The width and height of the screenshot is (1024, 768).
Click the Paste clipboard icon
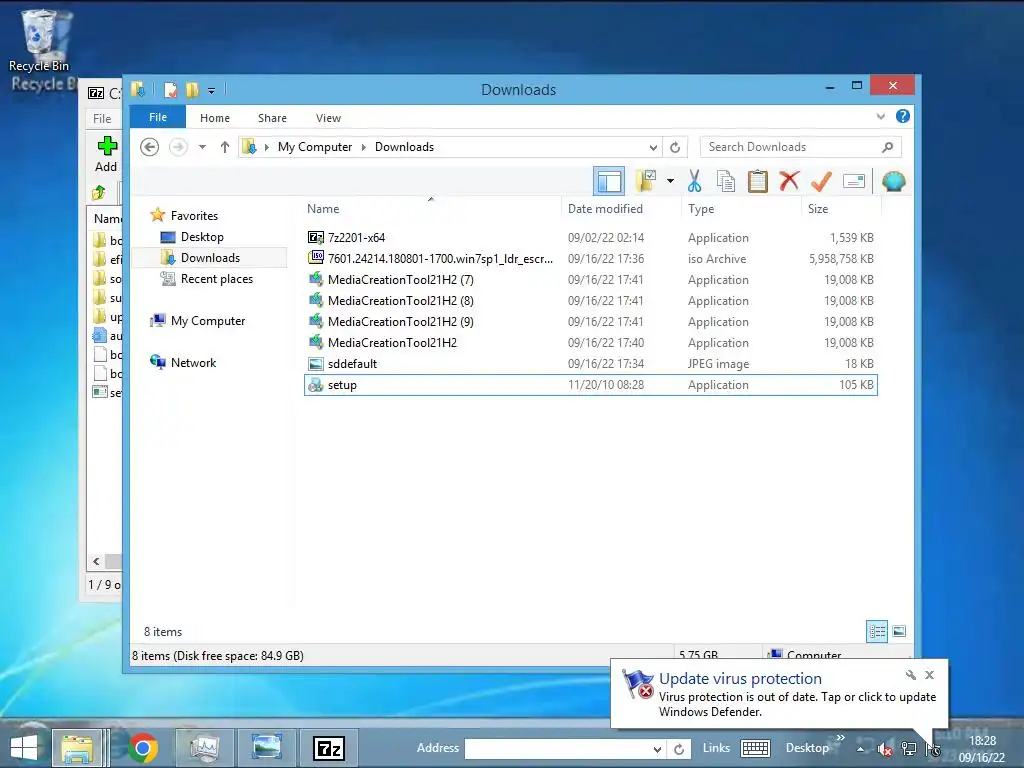click(x=758, y=181)
